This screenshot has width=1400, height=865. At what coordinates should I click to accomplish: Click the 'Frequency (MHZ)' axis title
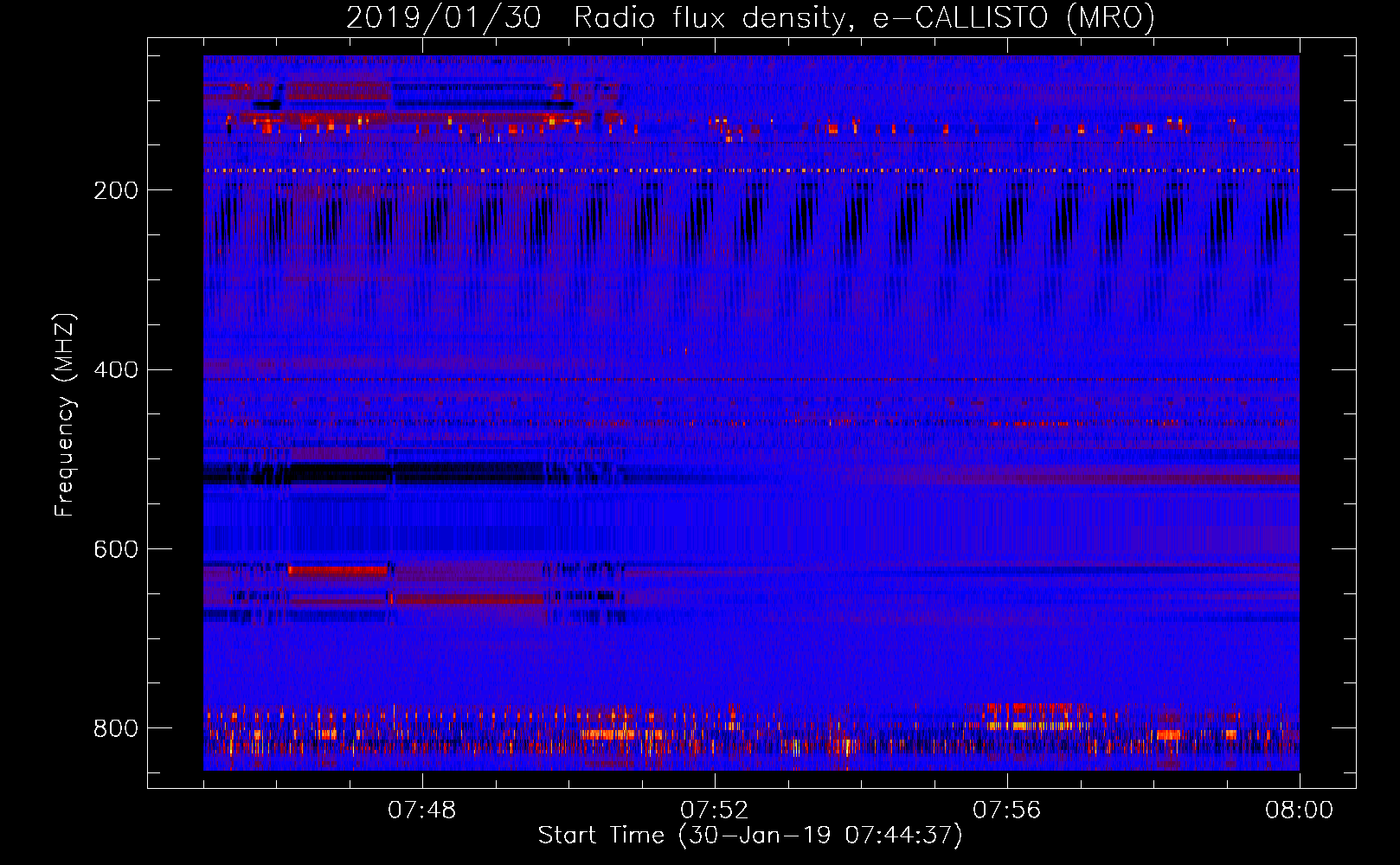point(65,414)
